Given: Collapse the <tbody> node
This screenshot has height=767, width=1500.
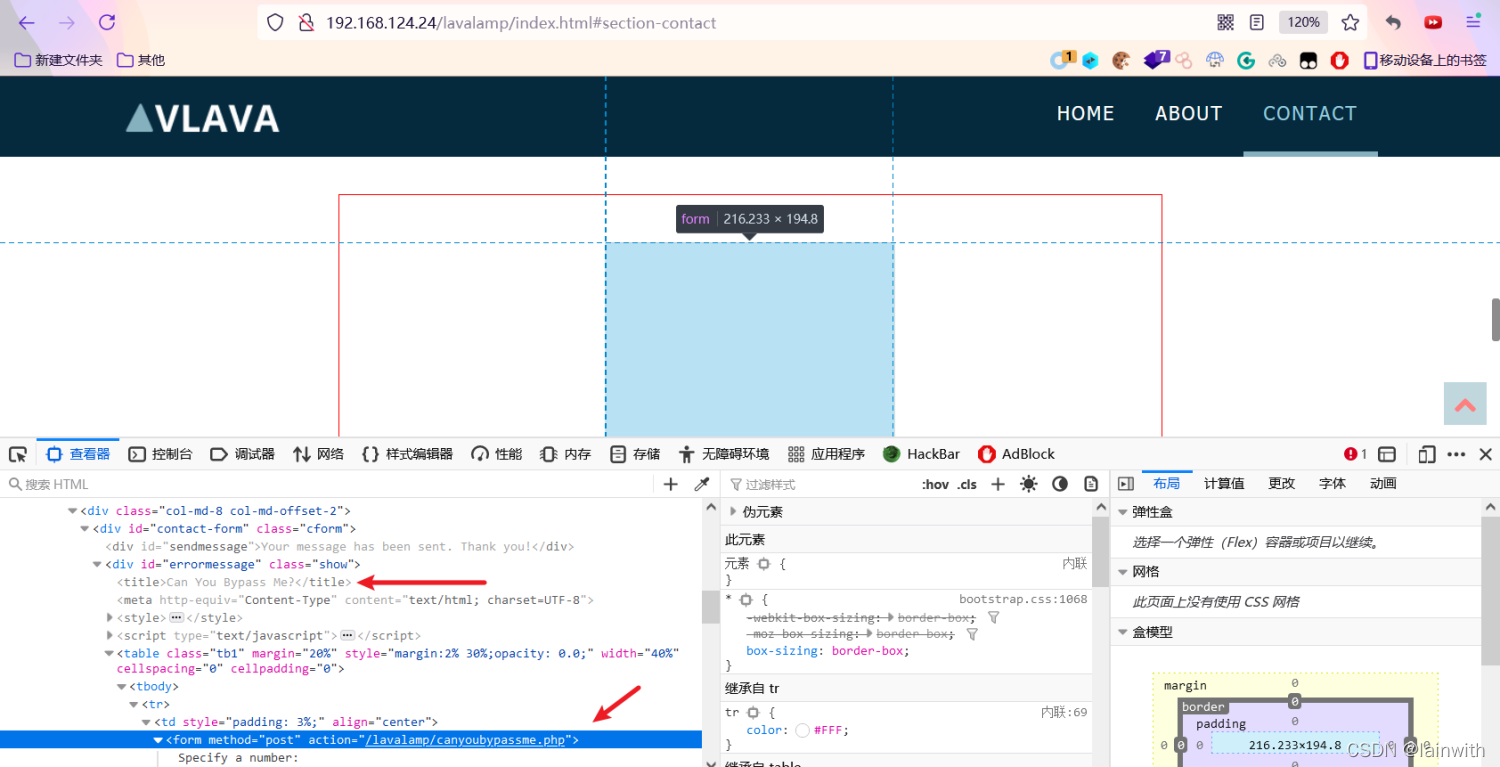Looking at the screenshot, I should tap(122, 687).
